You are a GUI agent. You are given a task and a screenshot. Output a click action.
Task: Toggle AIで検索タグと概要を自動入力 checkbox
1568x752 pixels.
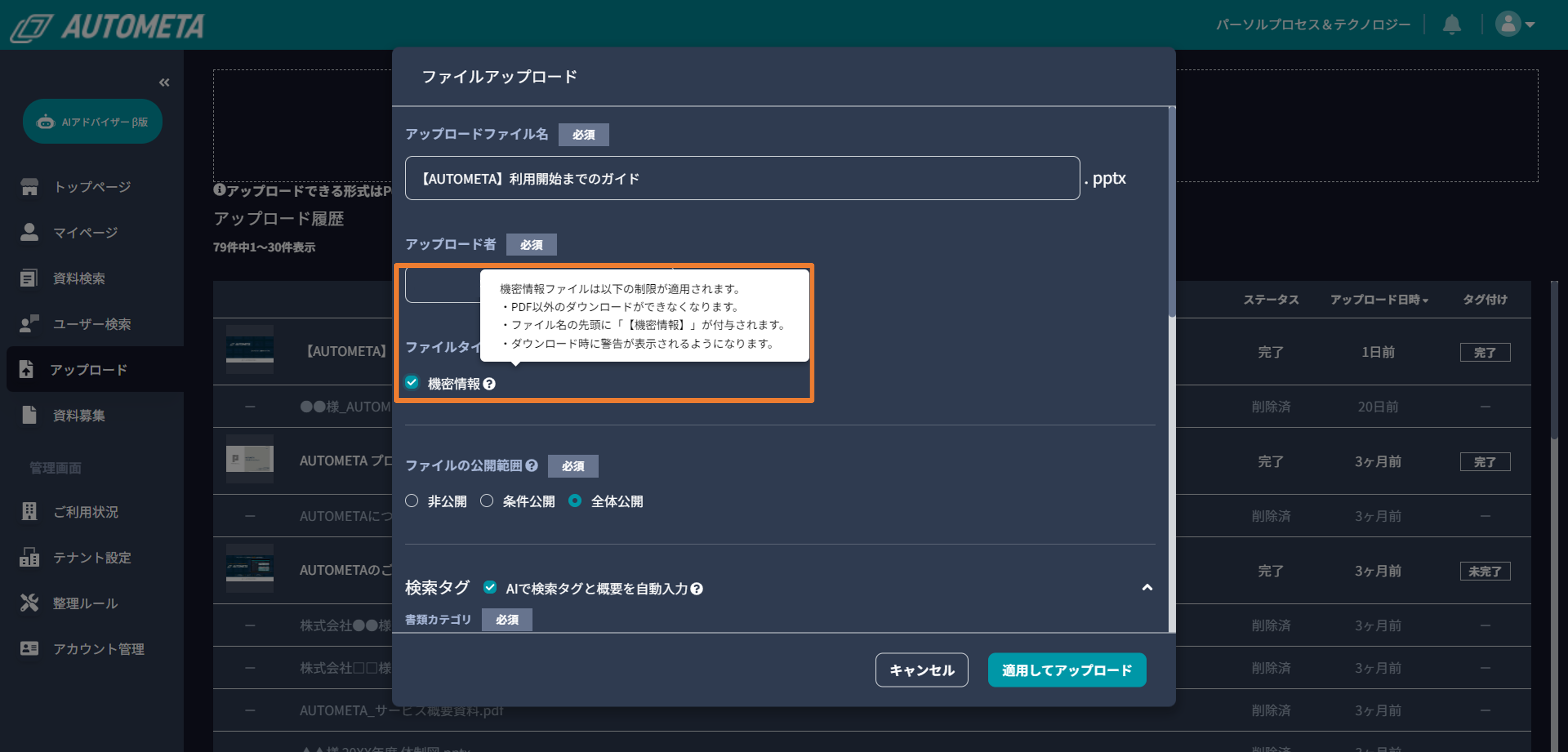pyautogui.click(x=490, y=587)
